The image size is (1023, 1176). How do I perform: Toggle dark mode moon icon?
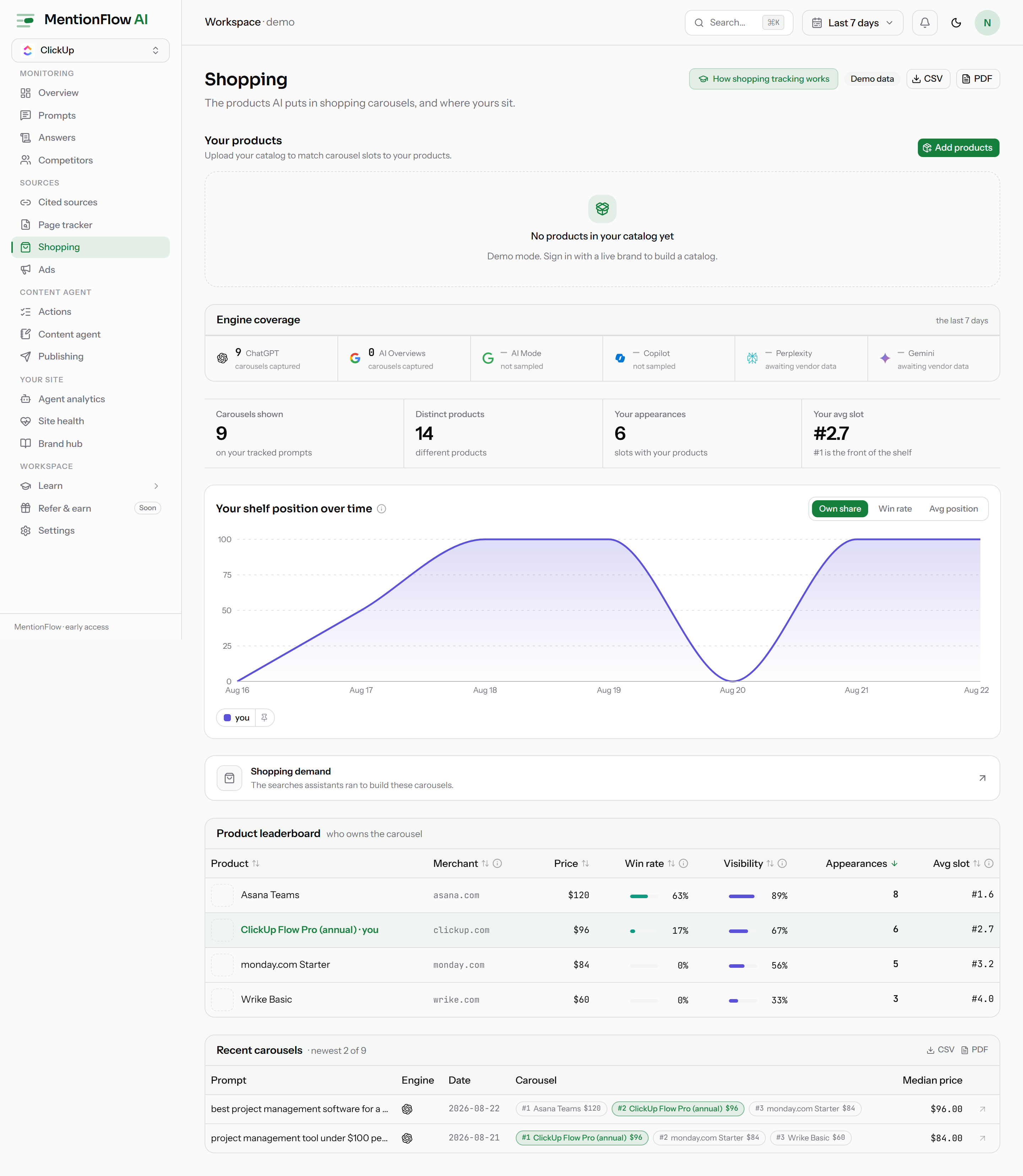956,23
